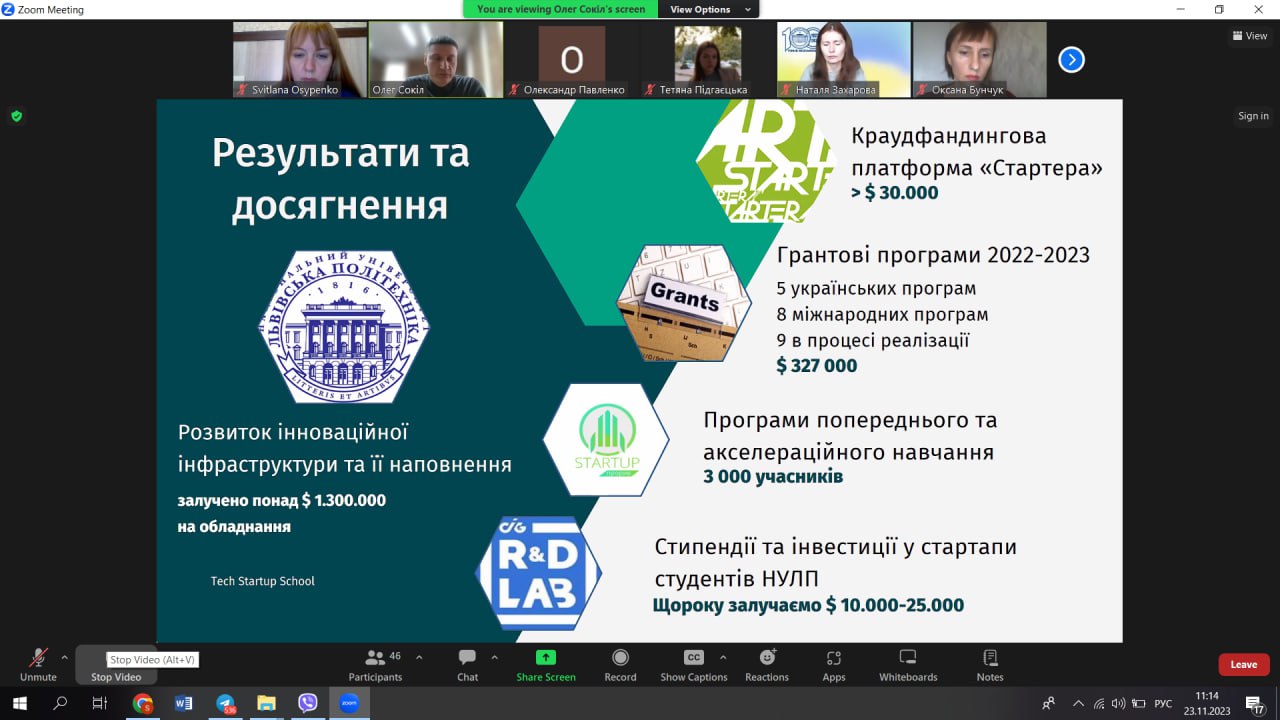Image resolution: width=1280 pixels, height=720 pixels.
Task: Open the Notes panel
Action: pyautogui.click(x=990, y=664)
